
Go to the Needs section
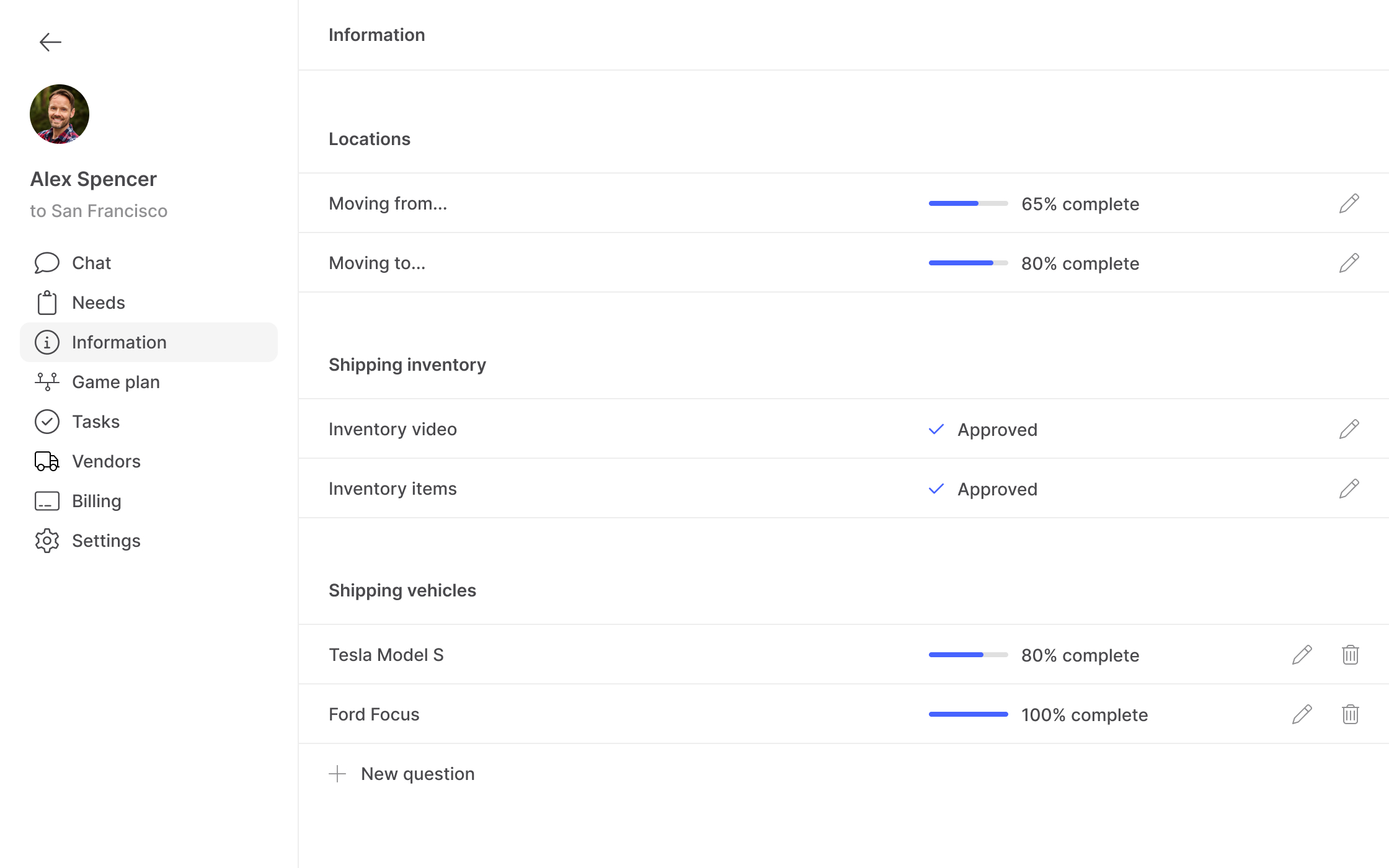pos(98,303)
